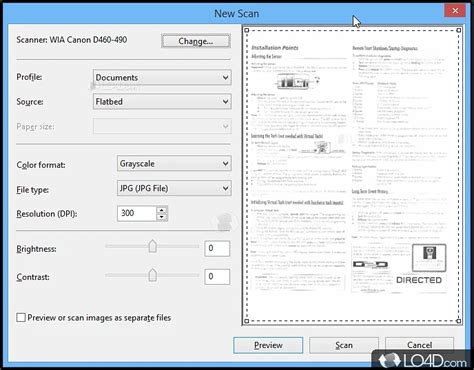Click the Brightness value input box
This screenshot has width=474, height=370.
(x=217, y=248)
